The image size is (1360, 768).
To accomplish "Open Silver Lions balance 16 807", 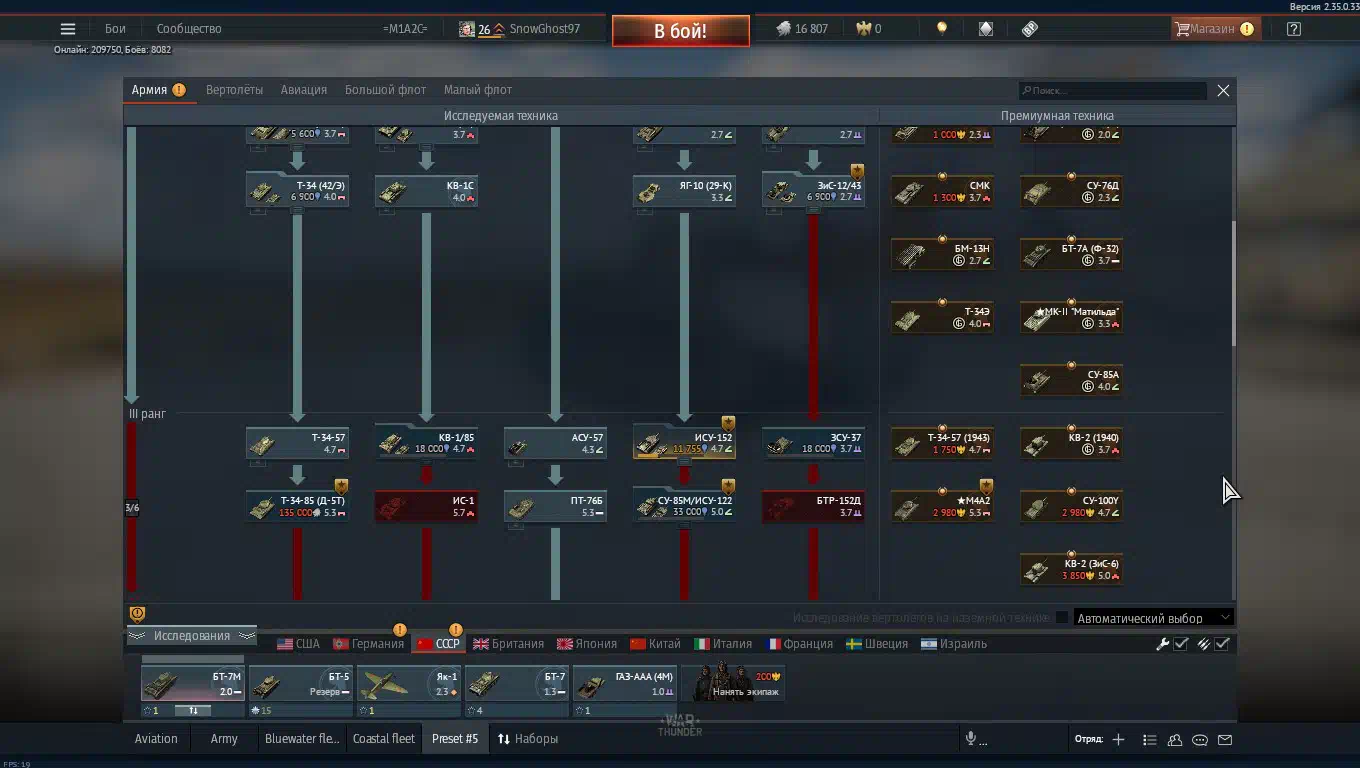I will tap(802, 29).
